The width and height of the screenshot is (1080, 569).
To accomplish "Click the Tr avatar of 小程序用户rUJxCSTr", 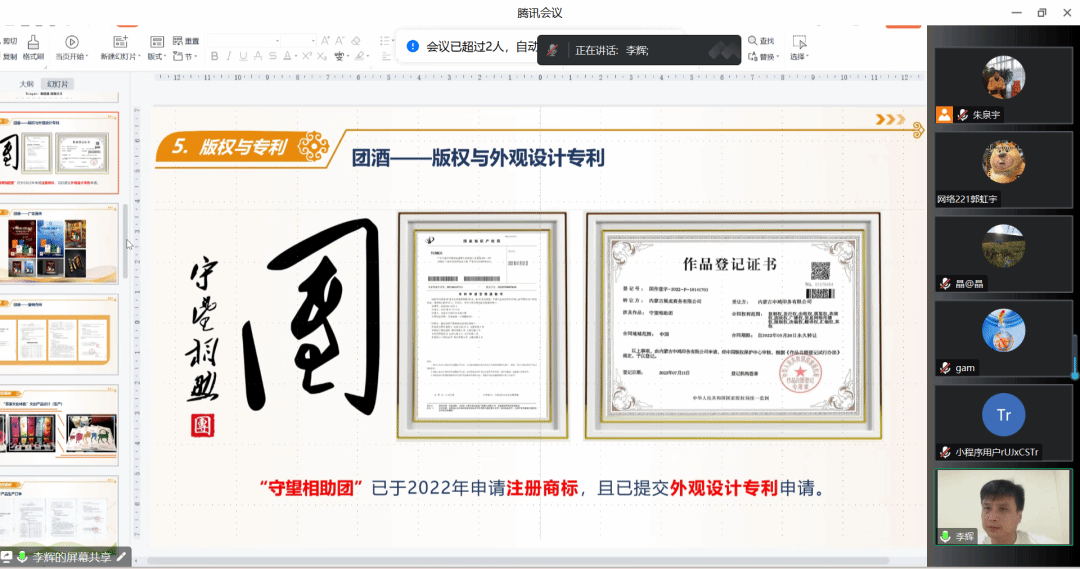I will click(x=1003, y=415).
